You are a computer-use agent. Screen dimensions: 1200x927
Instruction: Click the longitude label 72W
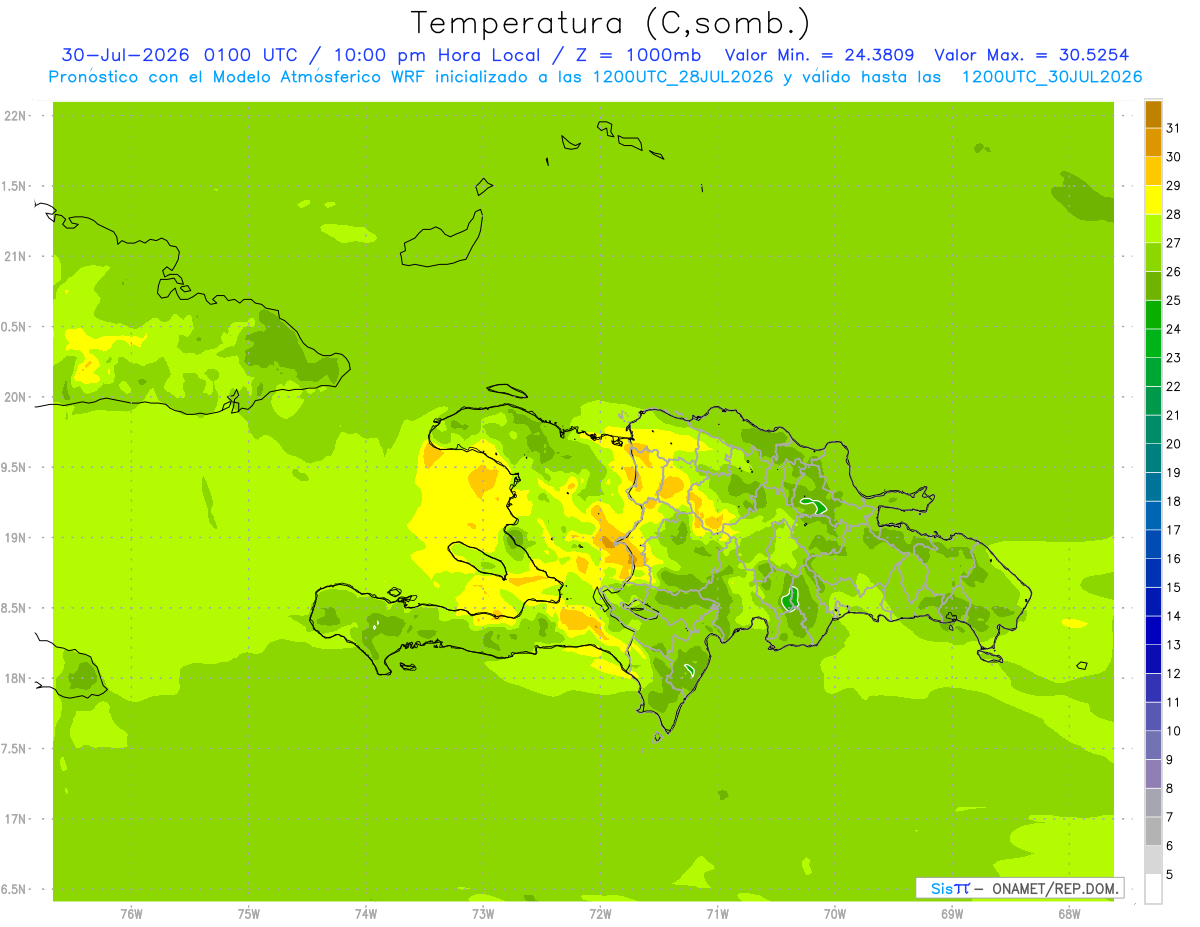click(x=600, y=914)
